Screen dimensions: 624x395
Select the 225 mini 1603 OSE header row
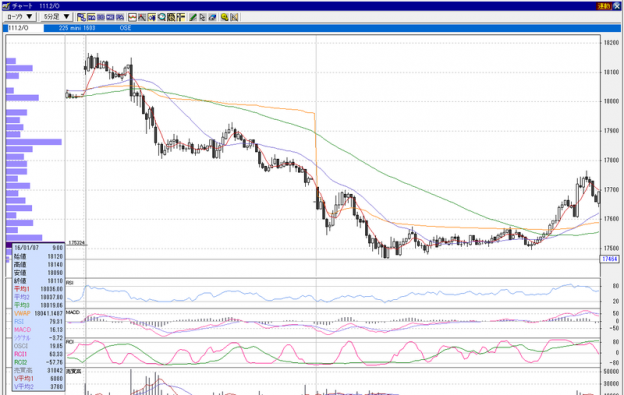tap(332, 28)
